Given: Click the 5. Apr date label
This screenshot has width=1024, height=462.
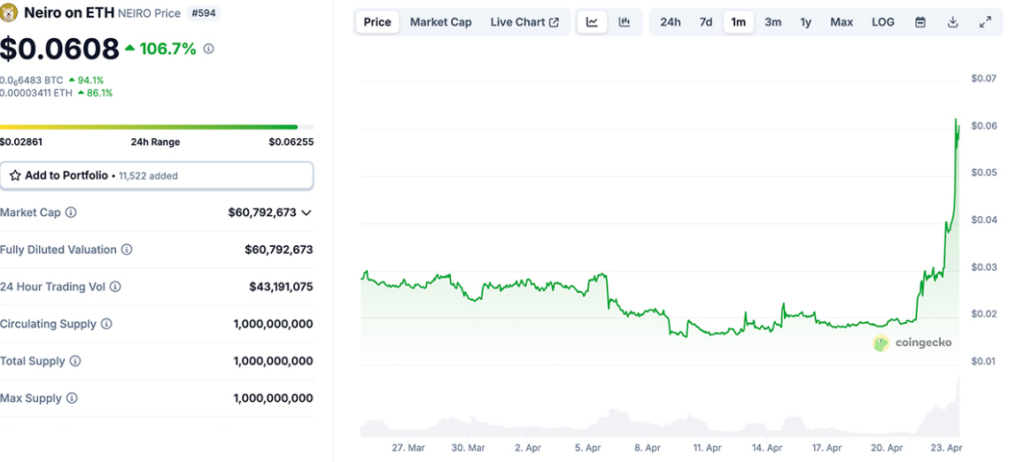Looking at the screenshot, I should (588, 448).
